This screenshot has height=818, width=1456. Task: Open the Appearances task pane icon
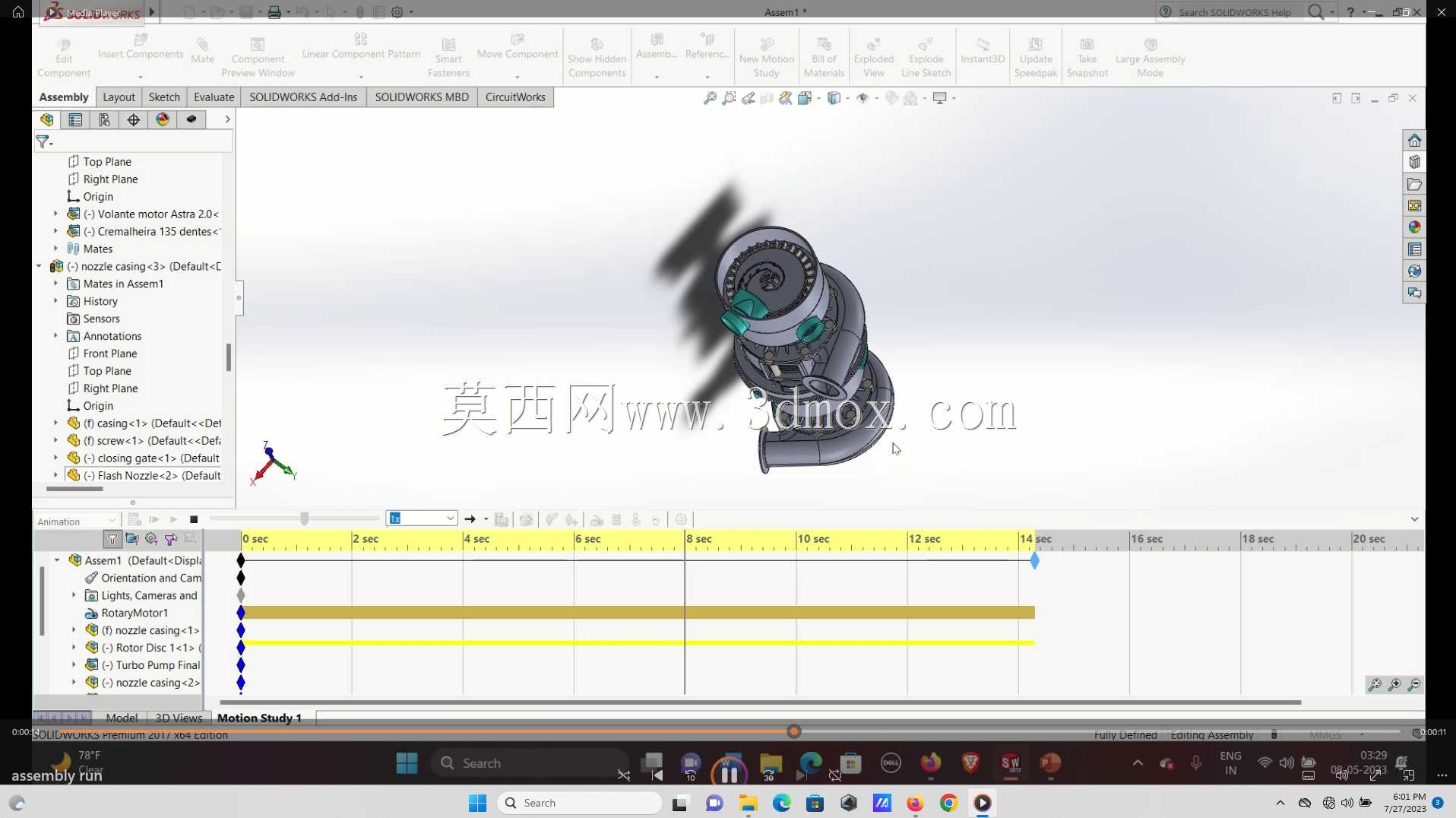tap(1414, 227)
